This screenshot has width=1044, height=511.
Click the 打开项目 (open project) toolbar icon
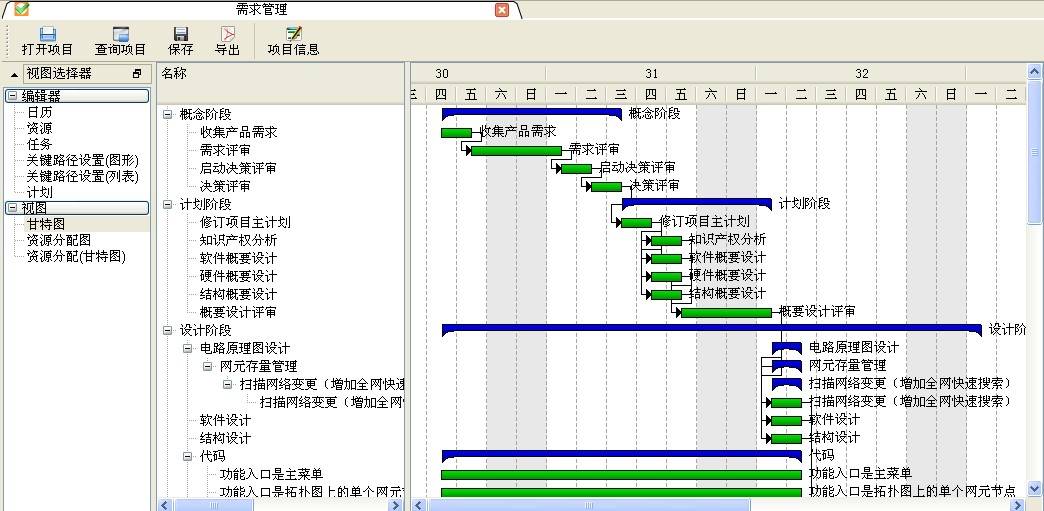47,34
